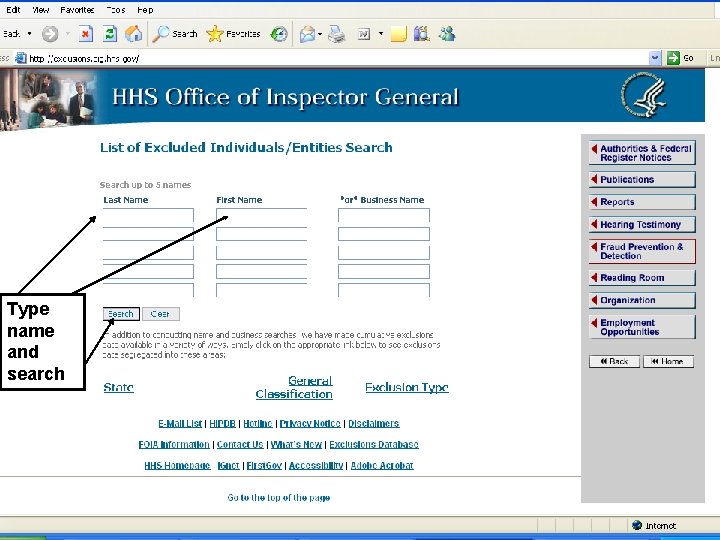
Task: Open Hearing Testimony sidebar button
Action: coord(642,225)
